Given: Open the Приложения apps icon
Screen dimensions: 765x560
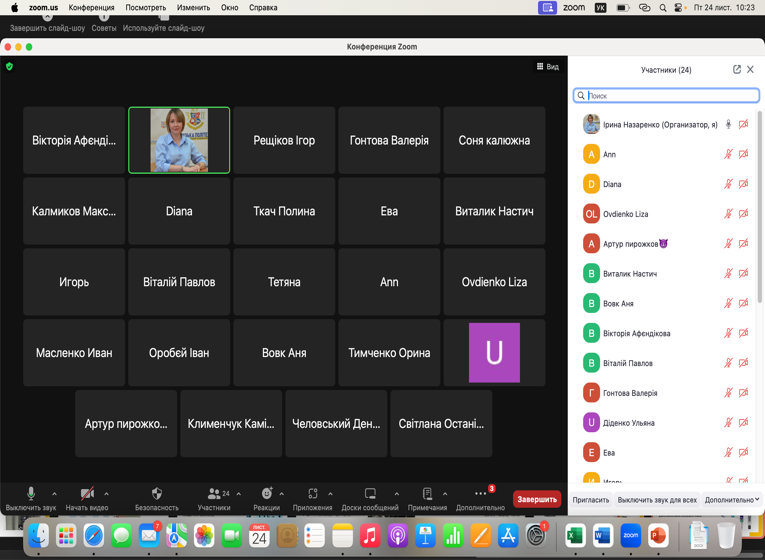Looking at the screenshot, I should [x=312, y=494].
